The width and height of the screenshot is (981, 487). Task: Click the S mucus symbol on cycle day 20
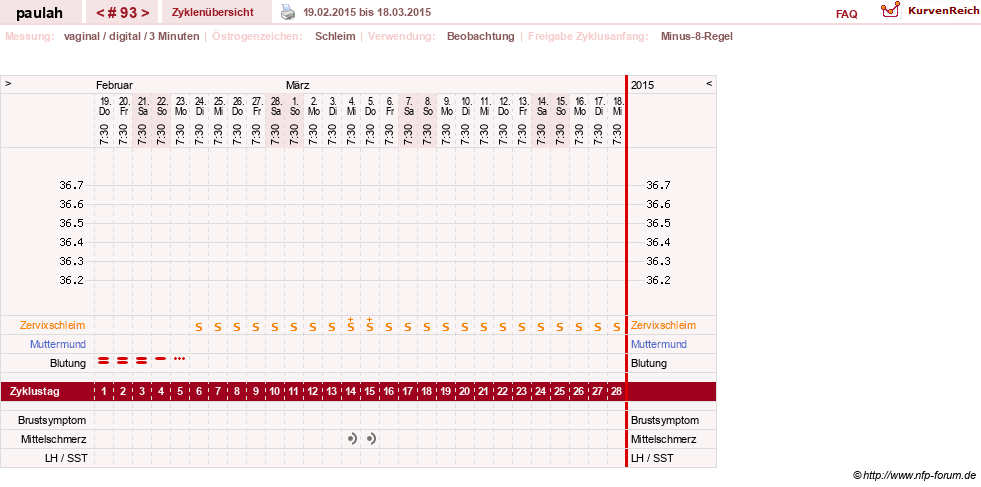point(464,327)
